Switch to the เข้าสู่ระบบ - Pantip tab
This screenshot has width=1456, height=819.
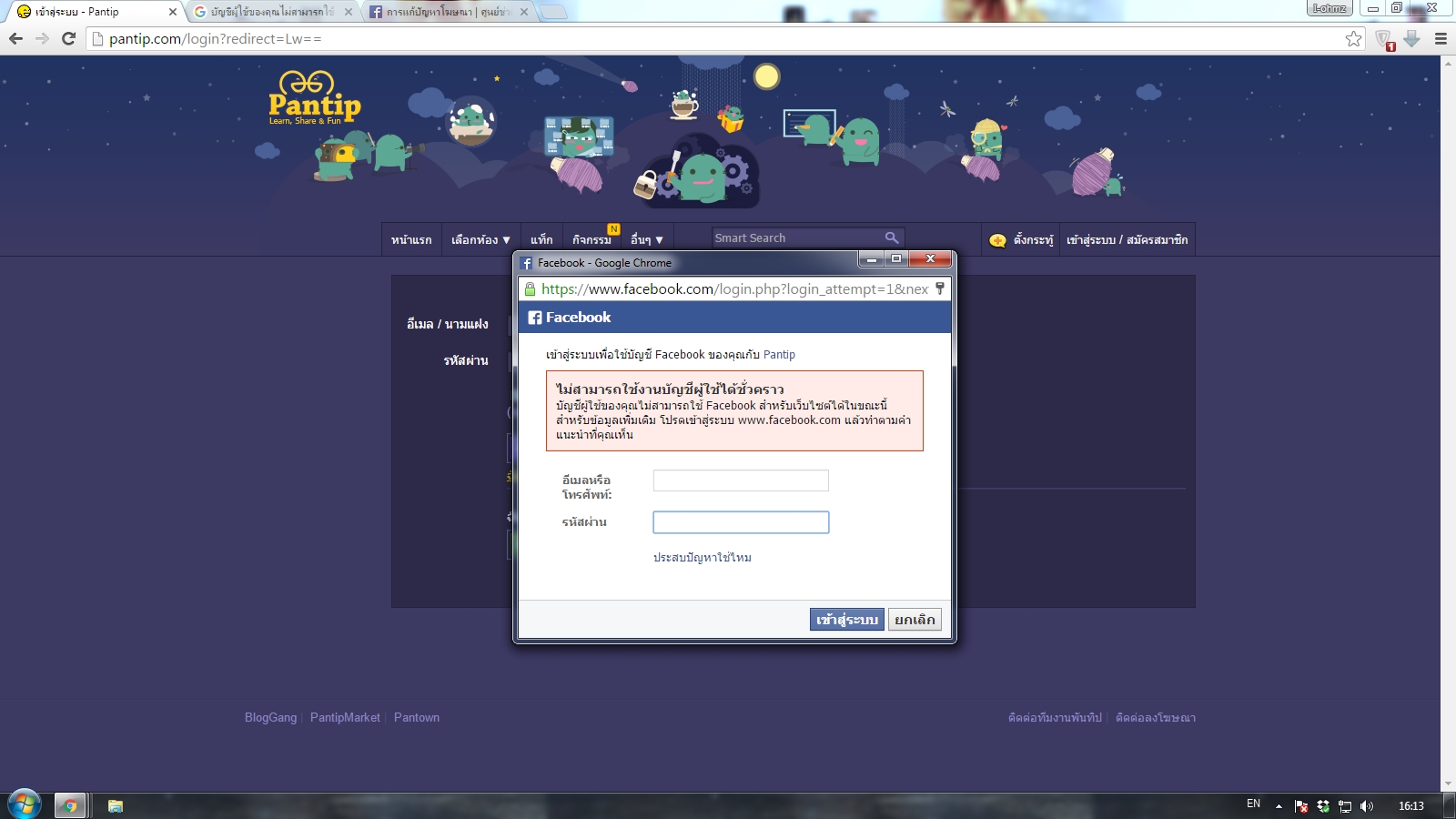(96, 12)
